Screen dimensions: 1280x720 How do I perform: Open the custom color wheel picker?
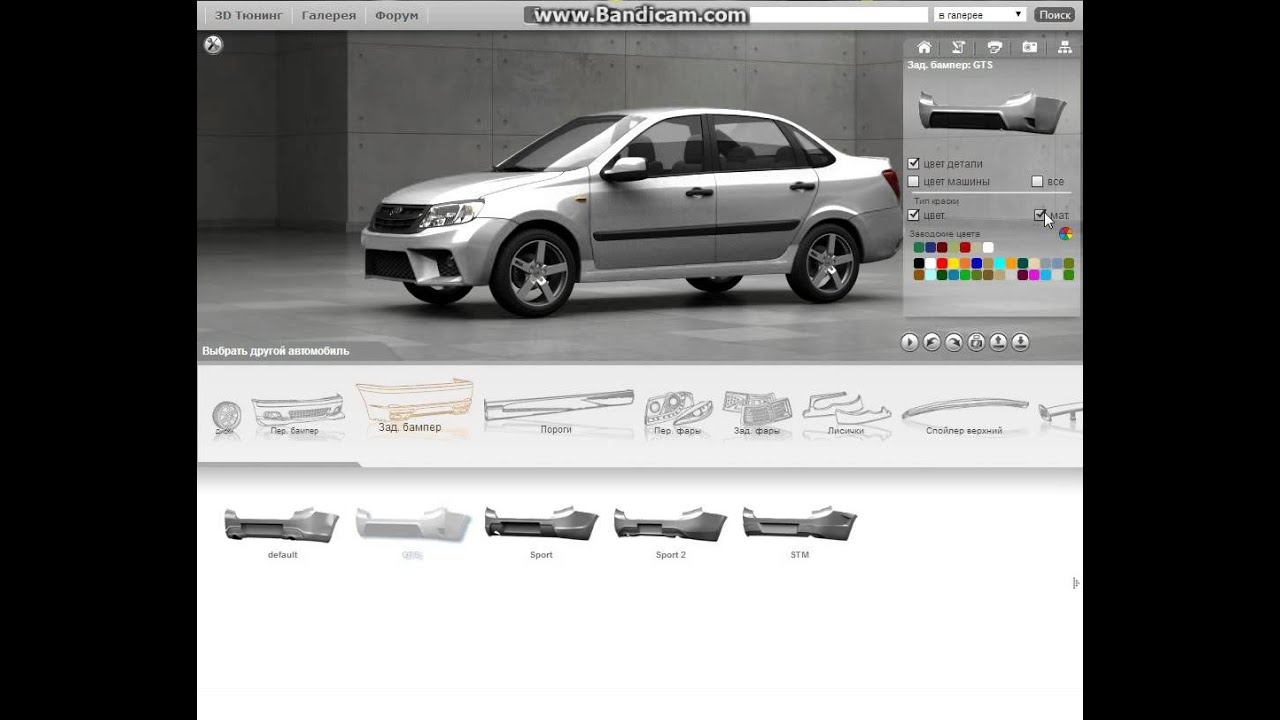pos(1065,234)
